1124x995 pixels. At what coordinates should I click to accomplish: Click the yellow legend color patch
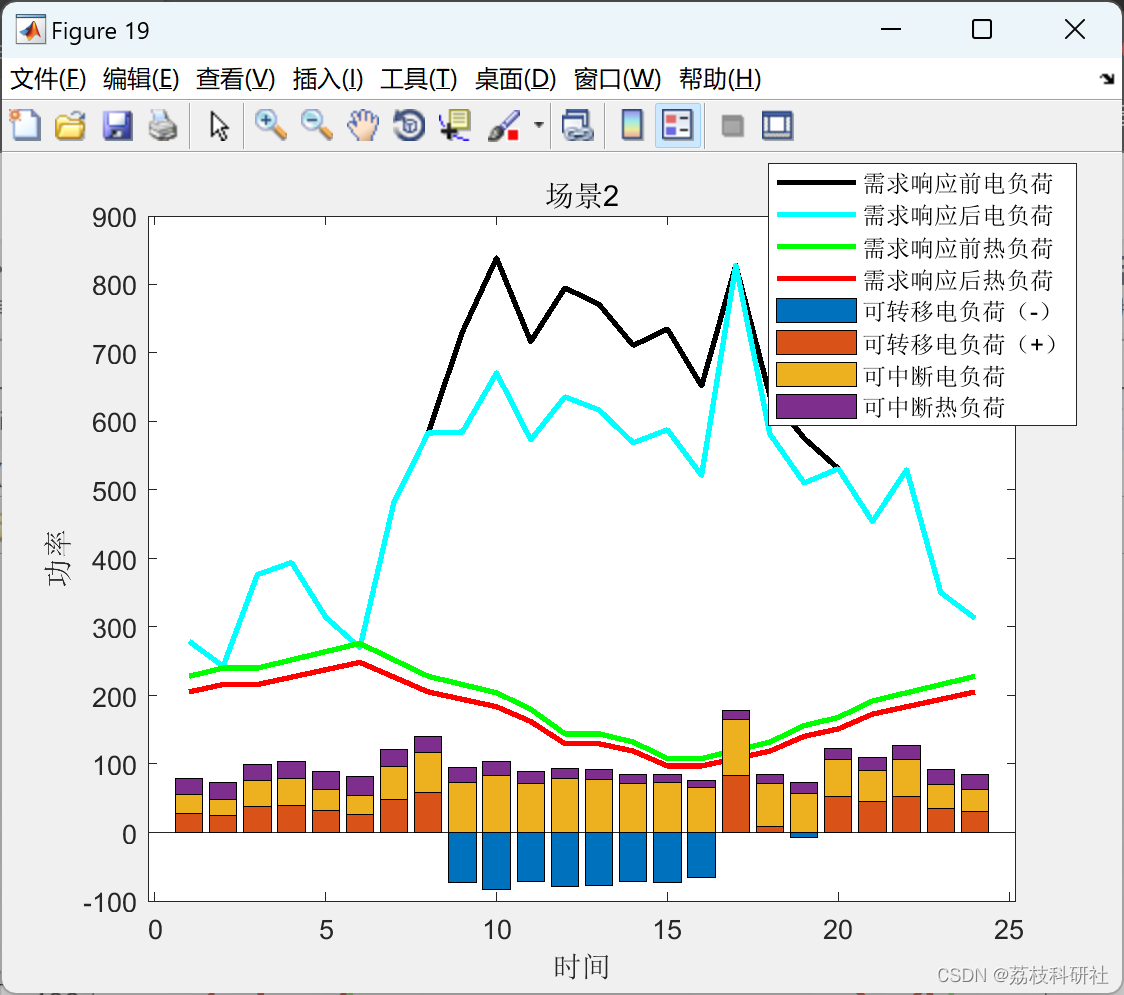click(x=816, y=374)
